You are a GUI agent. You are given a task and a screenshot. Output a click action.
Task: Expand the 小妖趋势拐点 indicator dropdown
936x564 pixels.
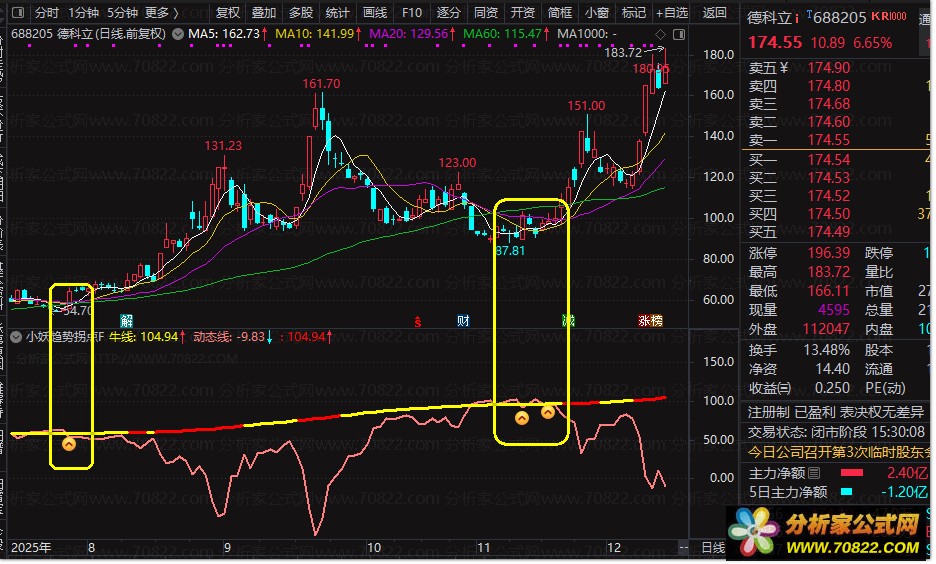point(16,337)
